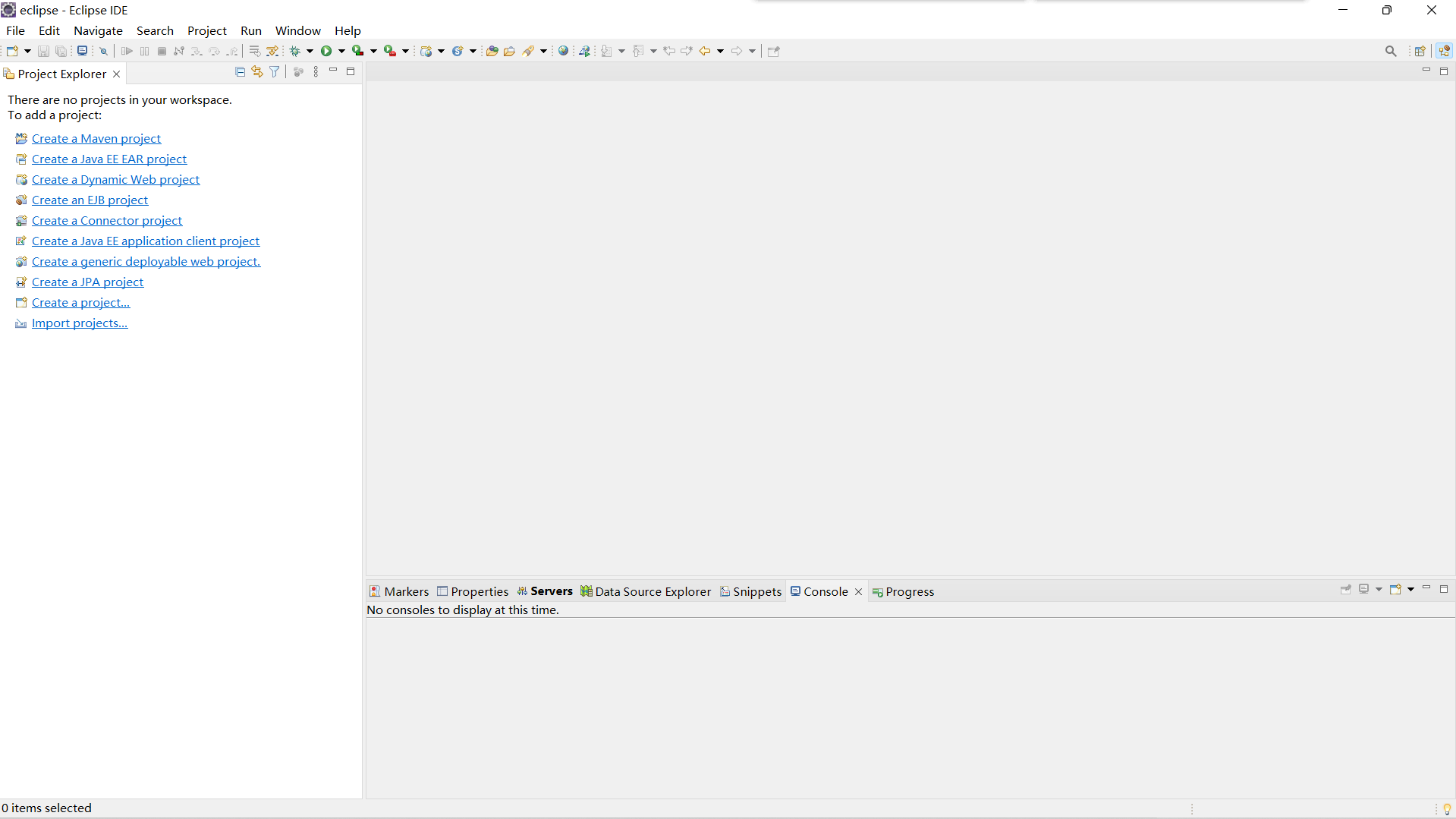1456x819 pixels.
Task: Click the Back navigation arrow icon
Action: coord(705,51)
